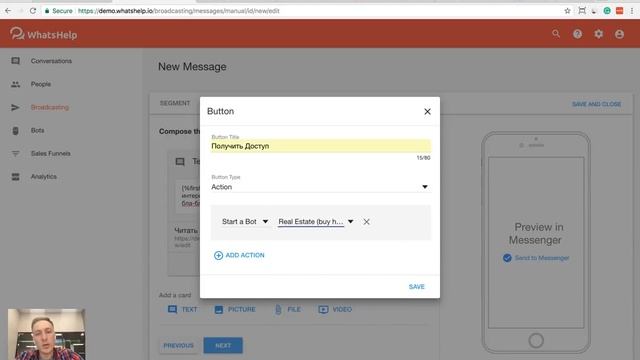Click the WhatsHelp logo

[x=44, y=34]
